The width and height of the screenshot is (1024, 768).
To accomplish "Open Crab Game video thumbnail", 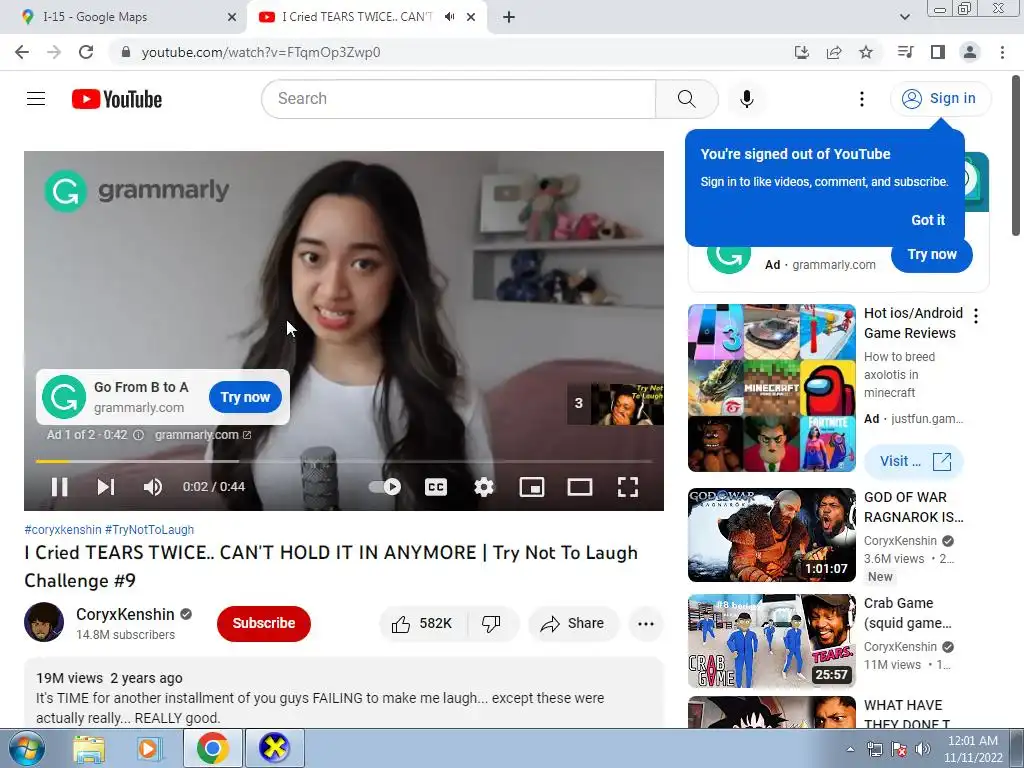I will (771, 641).
